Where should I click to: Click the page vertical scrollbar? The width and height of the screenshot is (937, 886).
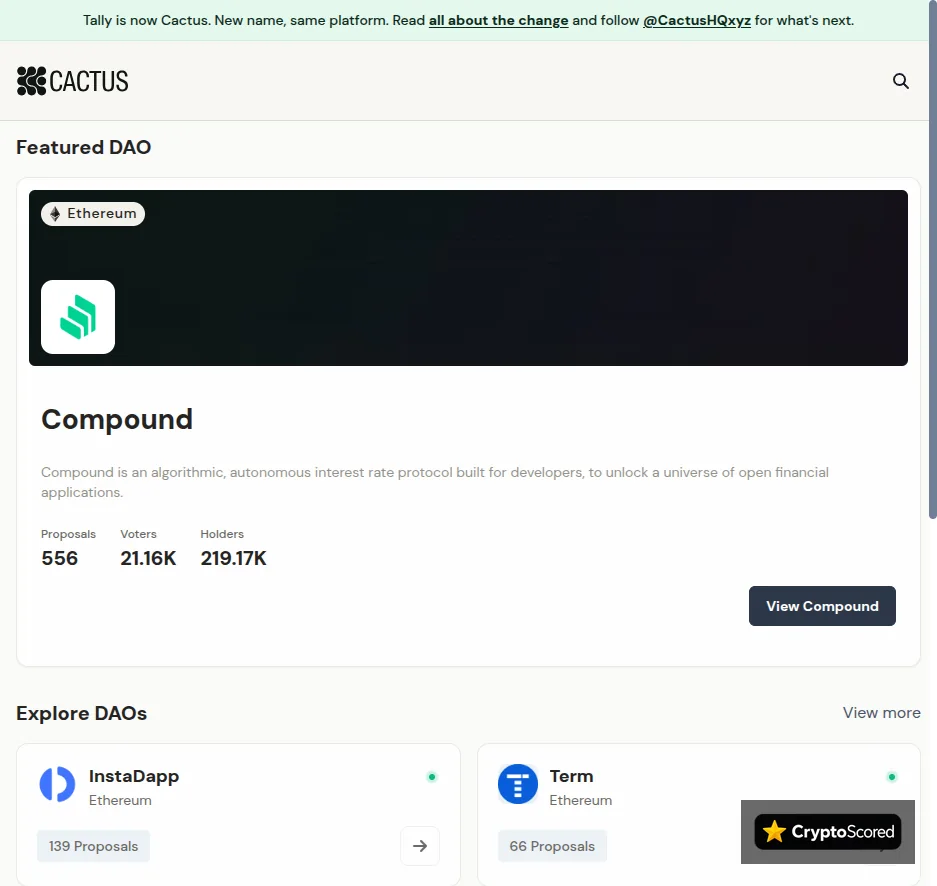pos(933,260)
